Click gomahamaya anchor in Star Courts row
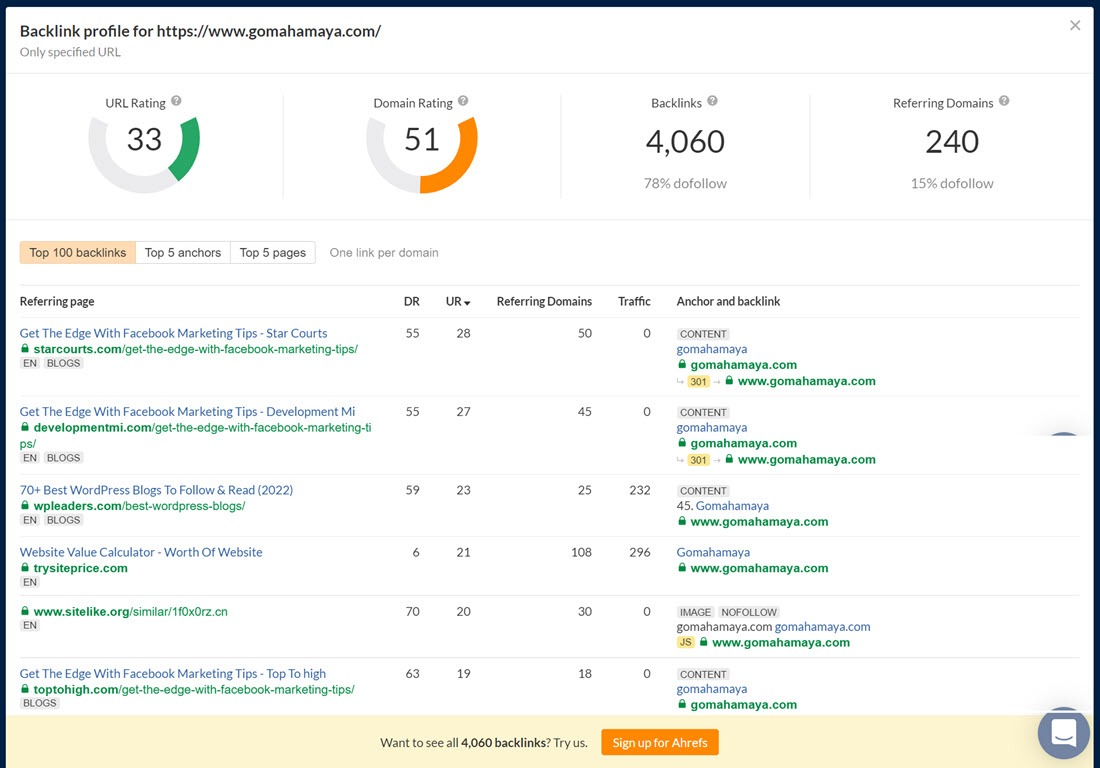1100x768 pixels. (x=711, y=349)
